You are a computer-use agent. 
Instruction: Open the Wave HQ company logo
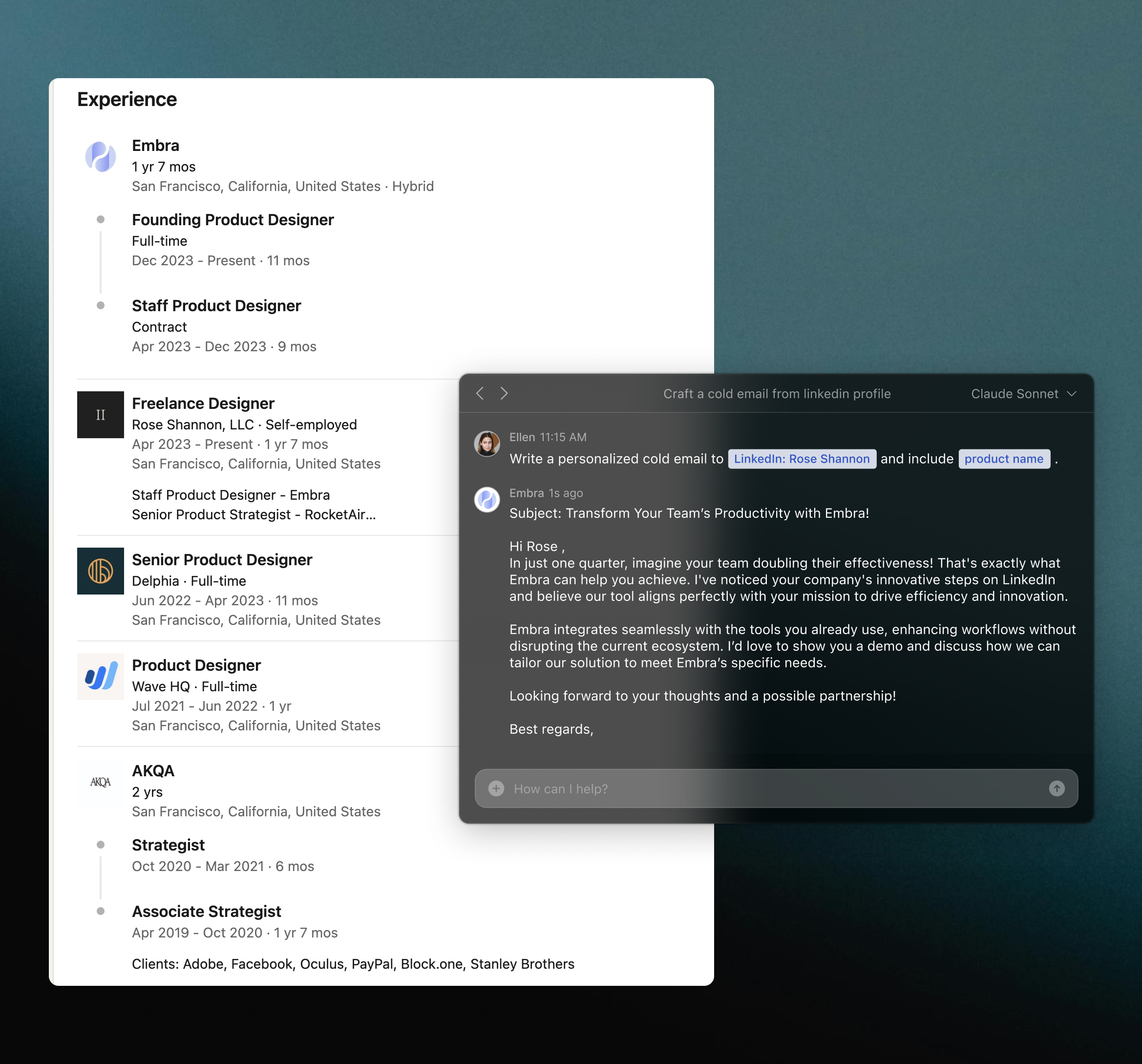pyautogui.click(x=101, y=677)
